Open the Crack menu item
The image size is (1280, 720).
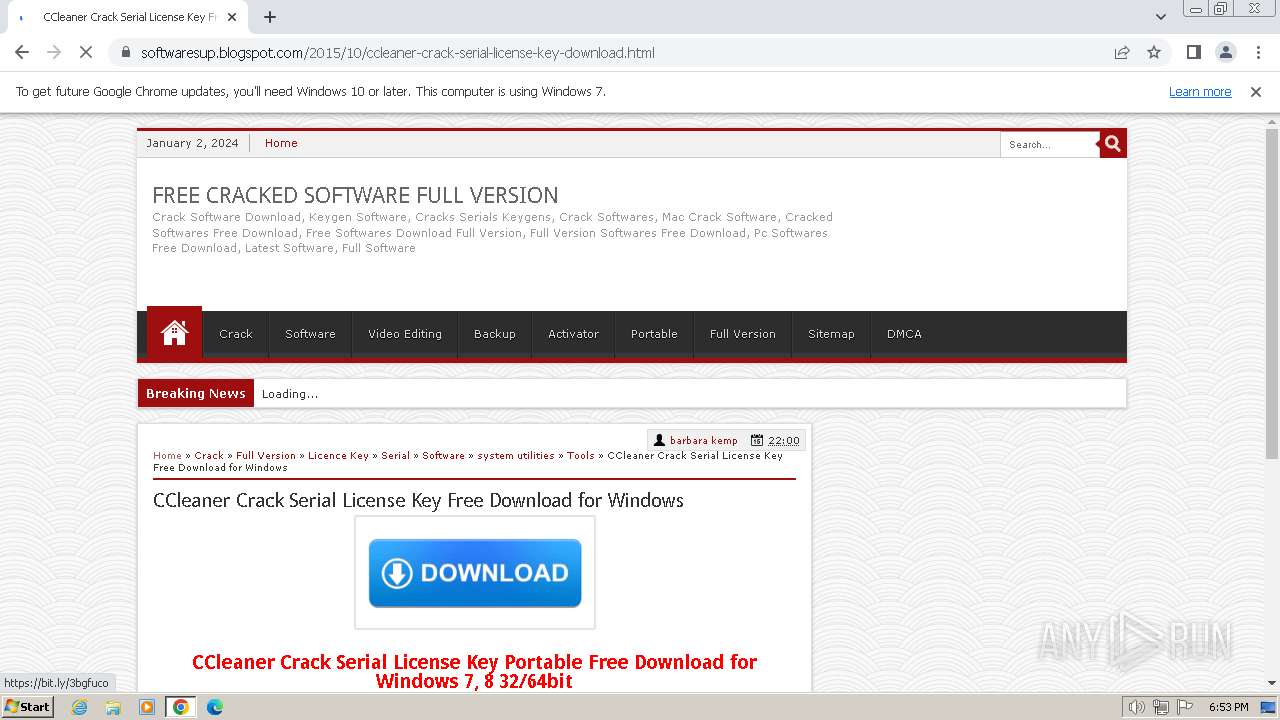click(x=236, y=334)
